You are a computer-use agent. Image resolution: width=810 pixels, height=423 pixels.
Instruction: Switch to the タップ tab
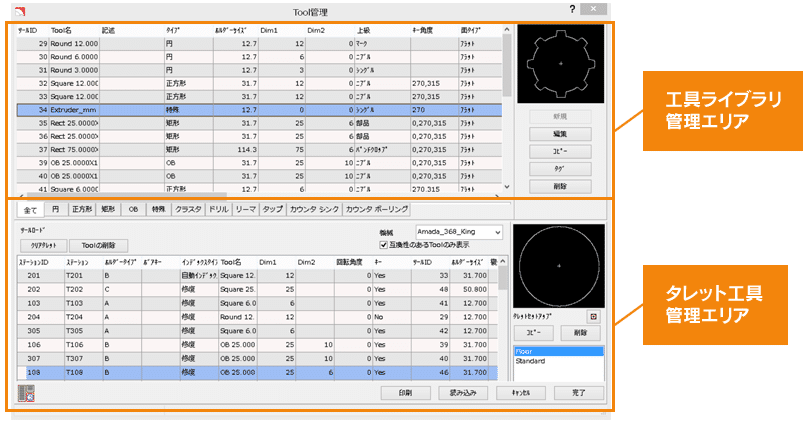point(272,209)
